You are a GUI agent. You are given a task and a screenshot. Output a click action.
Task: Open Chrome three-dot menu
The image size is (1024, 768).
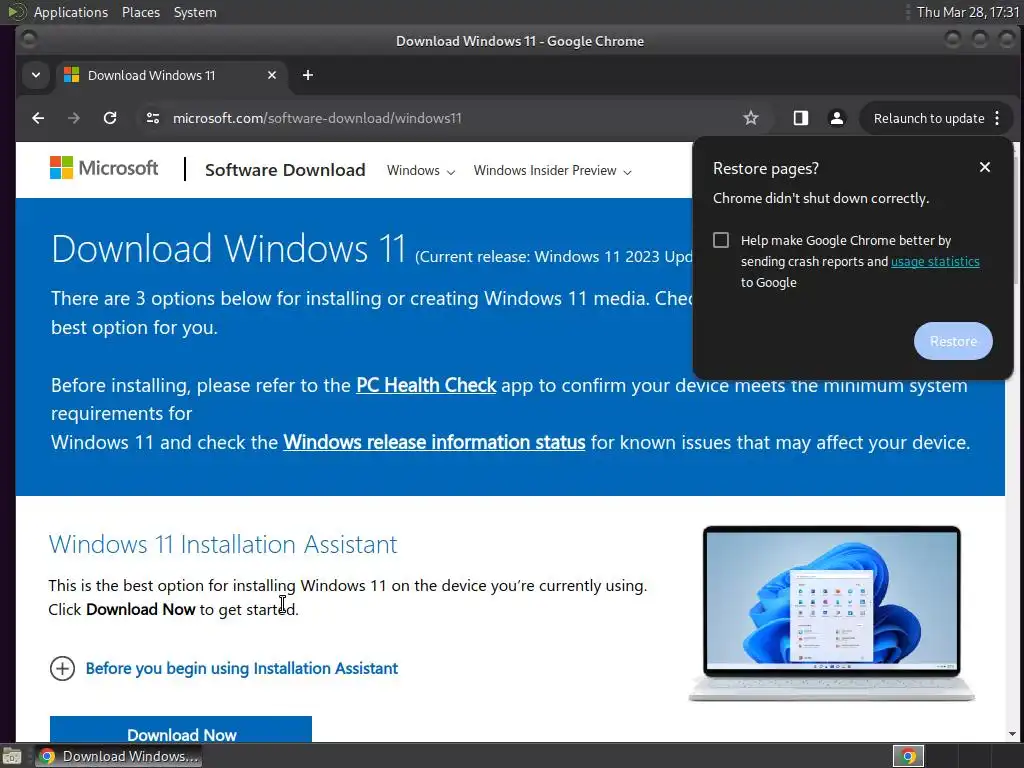(997, 118)
